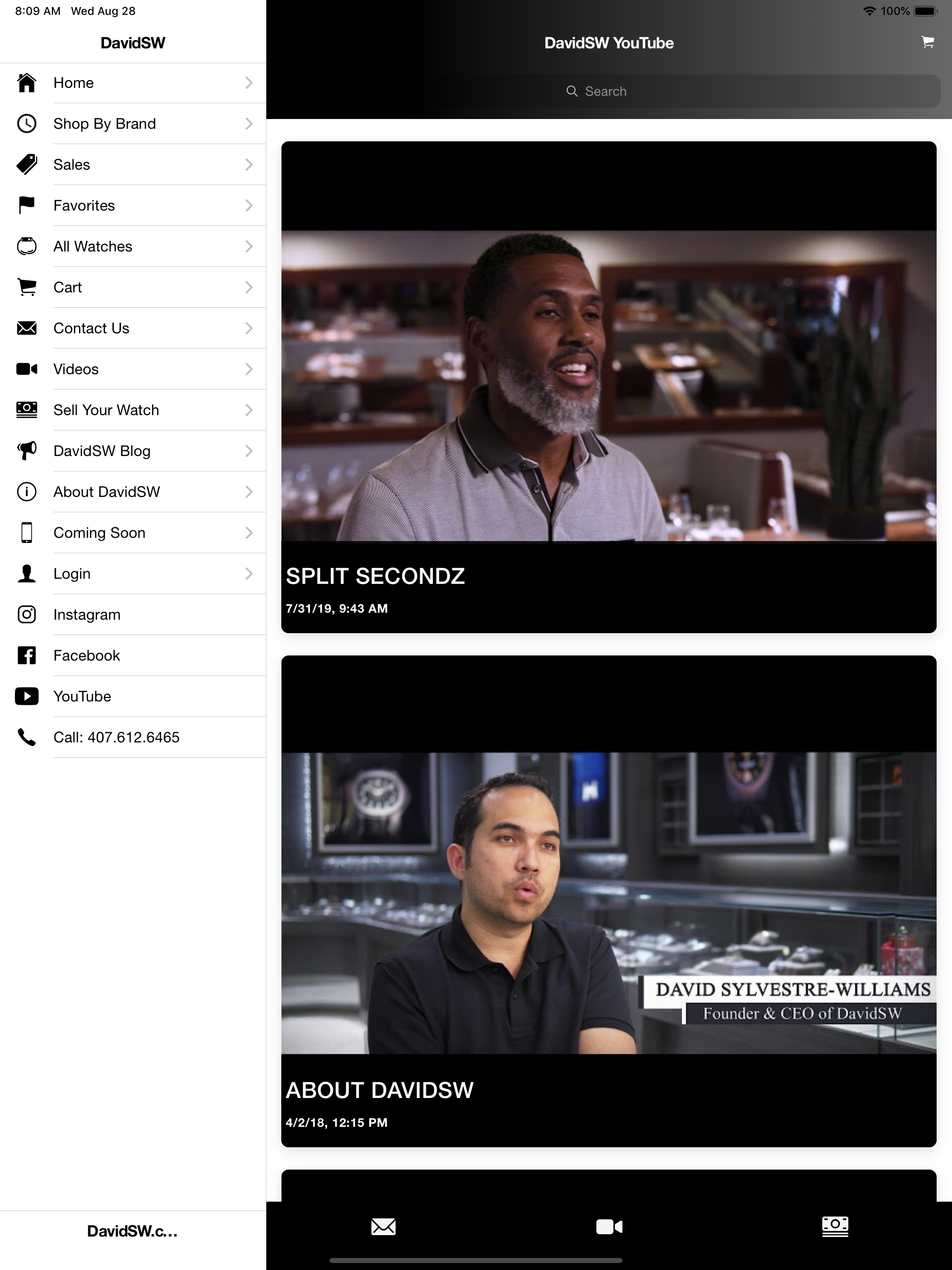Tap the Sell Your Watch cash icon in sidebar
Screen dimensions: 952x1270
click(26, 410)
